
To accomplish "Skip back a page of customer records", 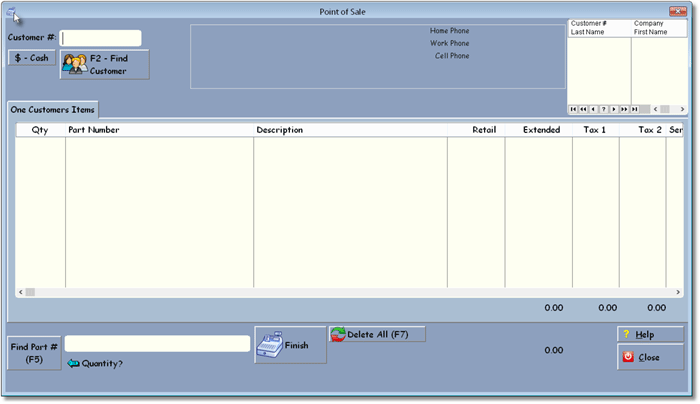I will point(583,109).
